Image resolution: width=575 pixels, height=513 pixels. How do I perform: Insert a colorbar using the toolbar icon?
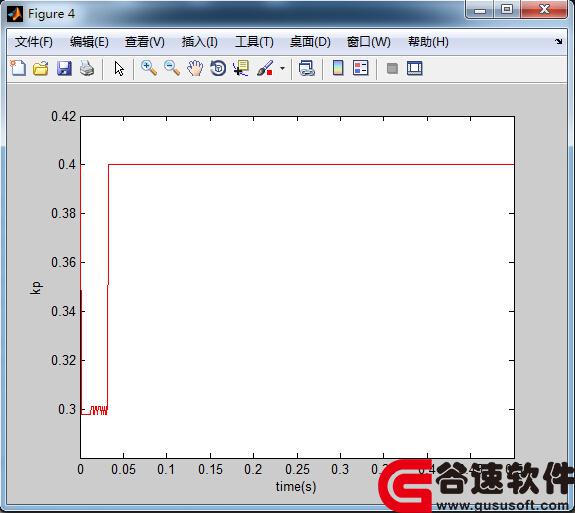pyautogui.click(x=338, y=69)
